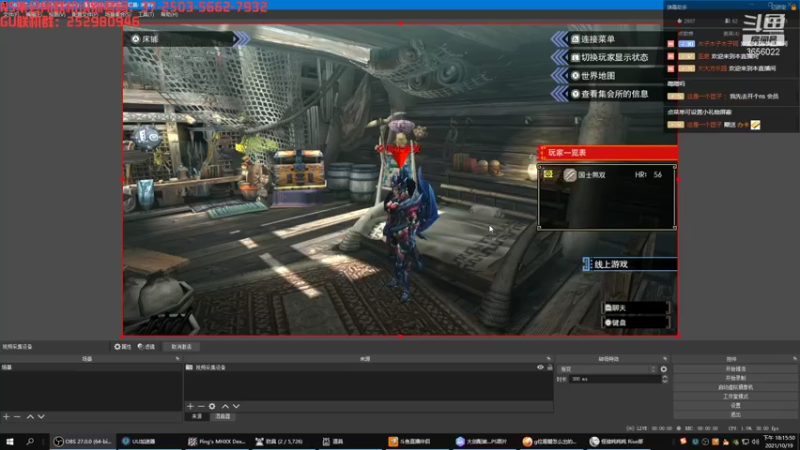
Task: Click the 滤镜 filters icon above the Scenes panel
Action: click(146, 346)
